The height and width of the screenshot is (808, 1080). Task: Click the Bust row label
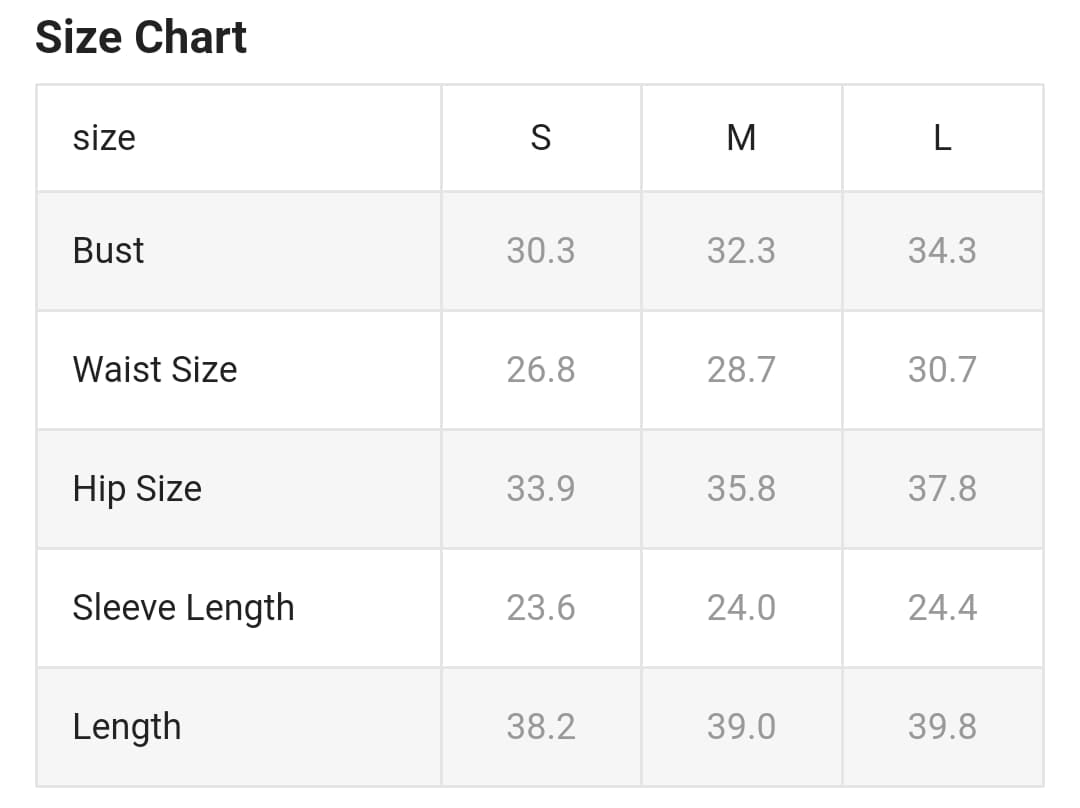tap(108, 250)
